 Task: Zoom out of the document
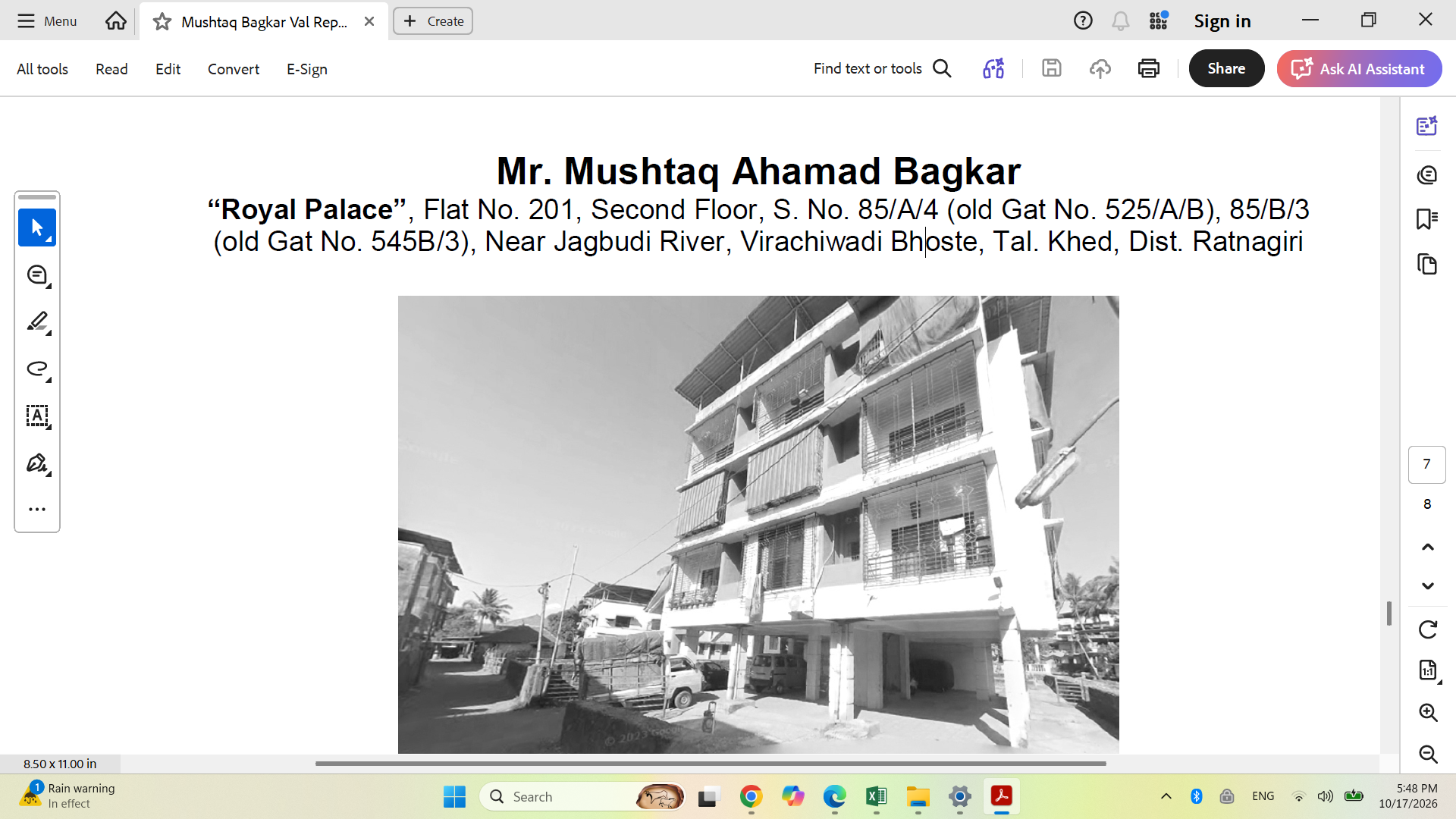click(1428, 754)
